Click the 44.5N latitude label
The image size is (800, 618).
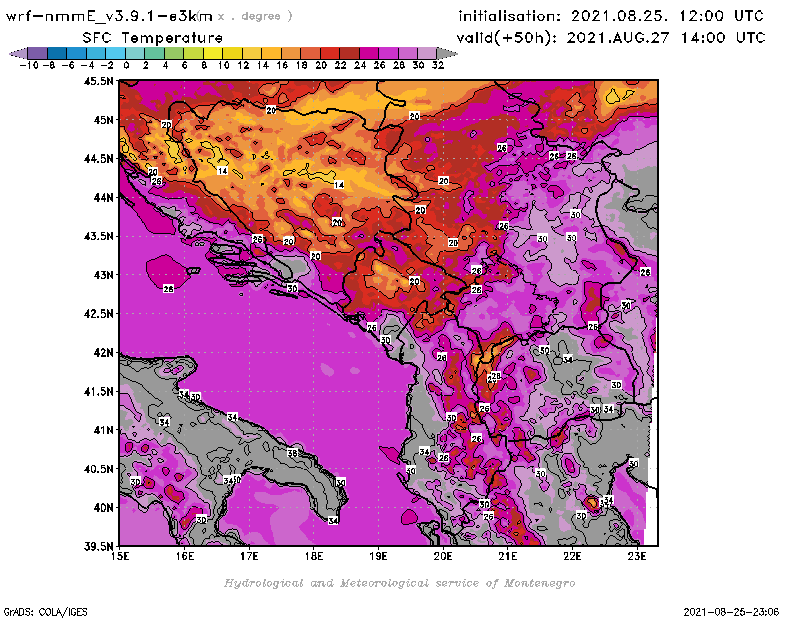98,159
